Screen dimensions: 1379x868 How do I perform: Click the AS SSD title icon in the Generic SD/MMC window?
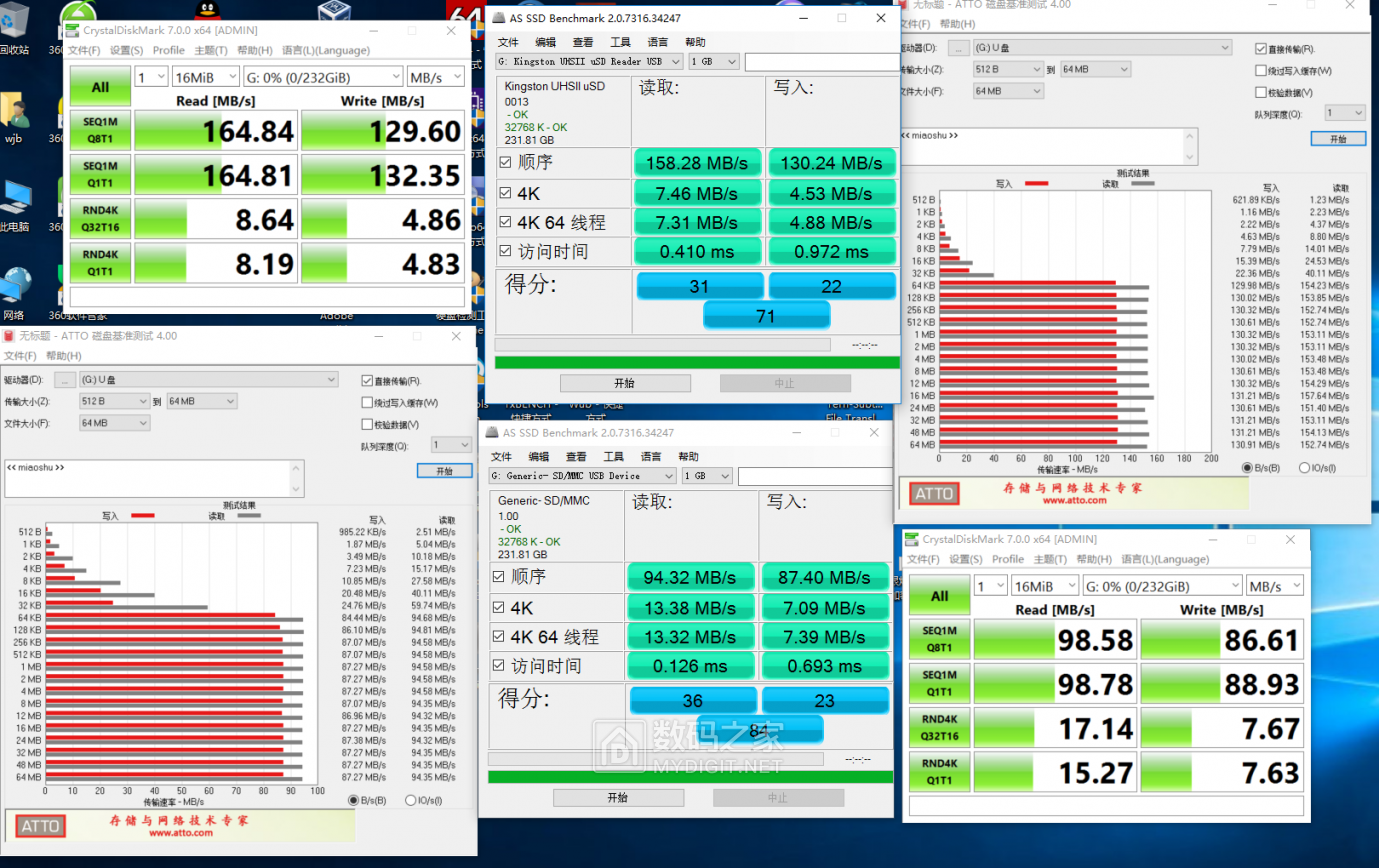pos(492,433)
